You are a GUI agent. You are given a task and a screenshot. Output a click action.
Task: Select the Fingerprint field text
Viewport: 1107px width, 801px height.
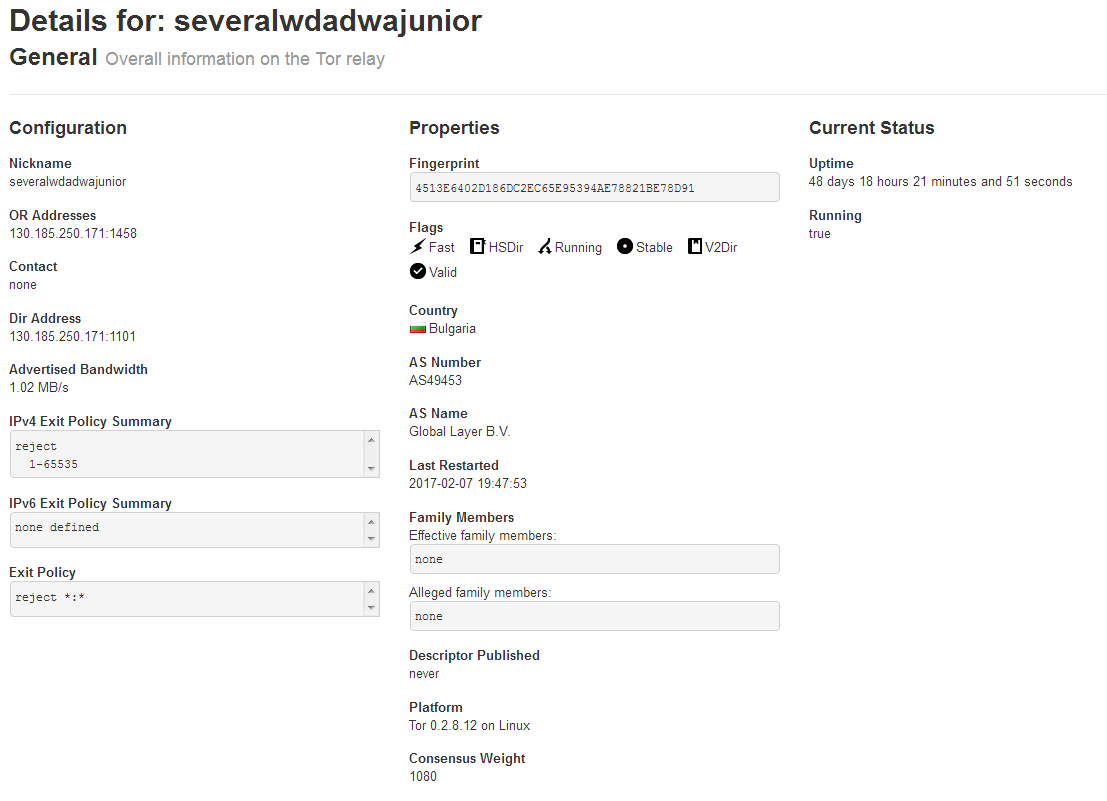tap(555, 188)
